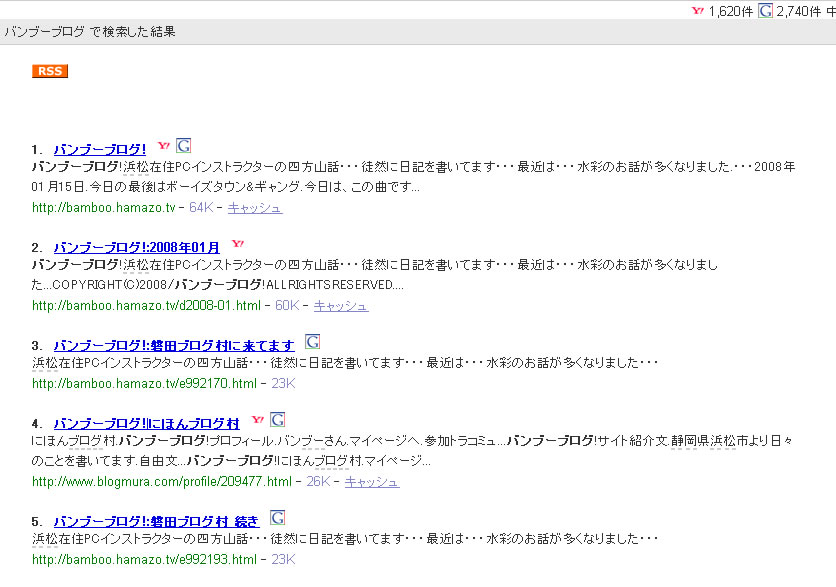Click Google icon beside result 4 title

277,420
